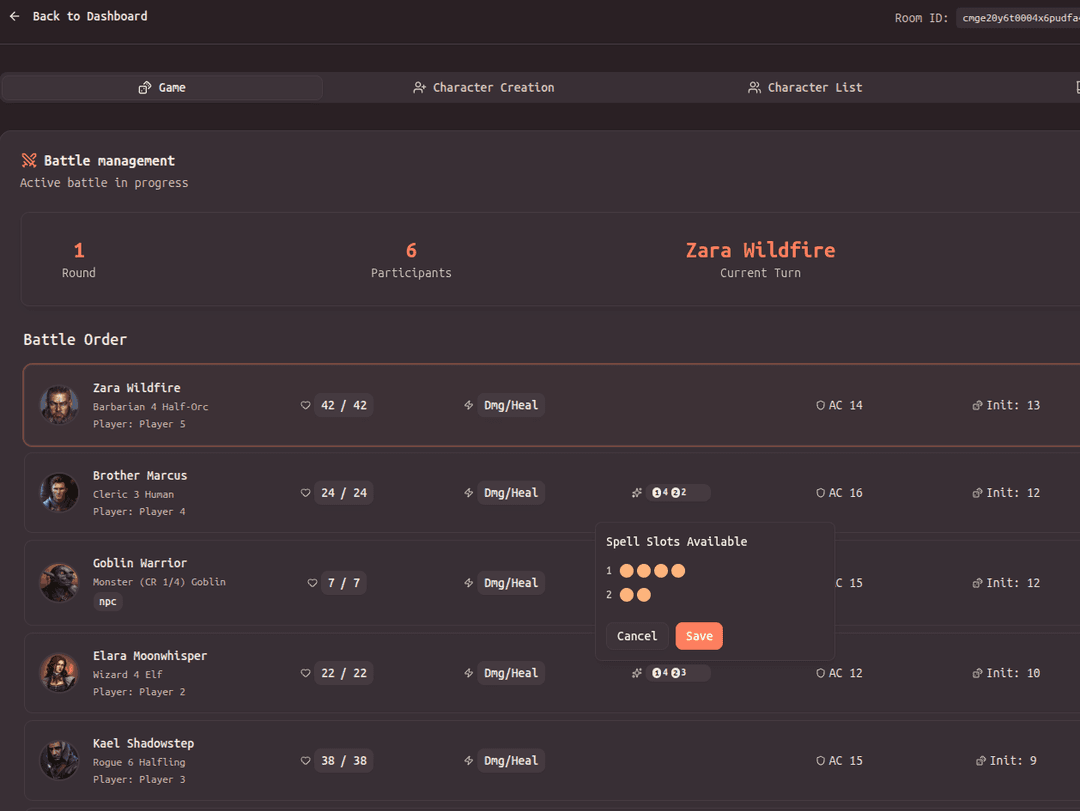Open Dmg/Heal for Kael Shadowstep
The height and width of the screenshot is (811, 1080).
511,760
